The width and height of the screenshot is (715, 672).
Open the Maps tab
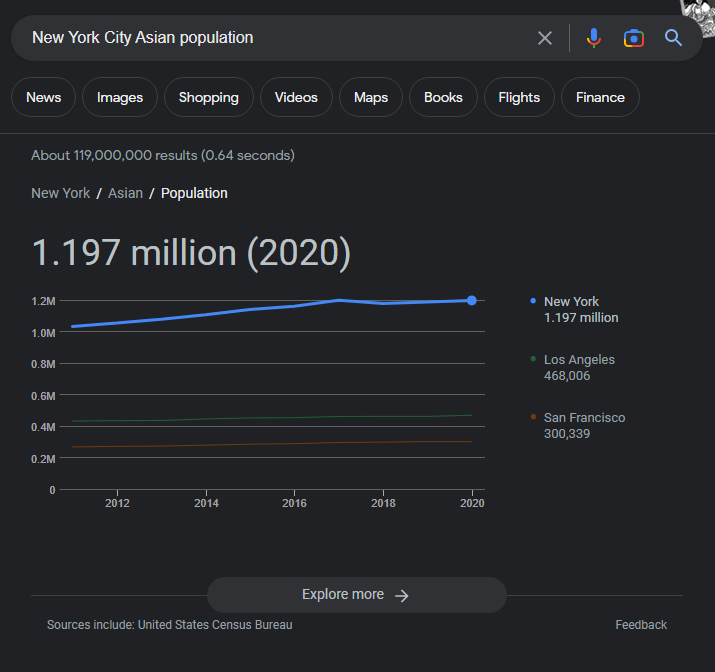pyautogui.click(x=371, y=97)
